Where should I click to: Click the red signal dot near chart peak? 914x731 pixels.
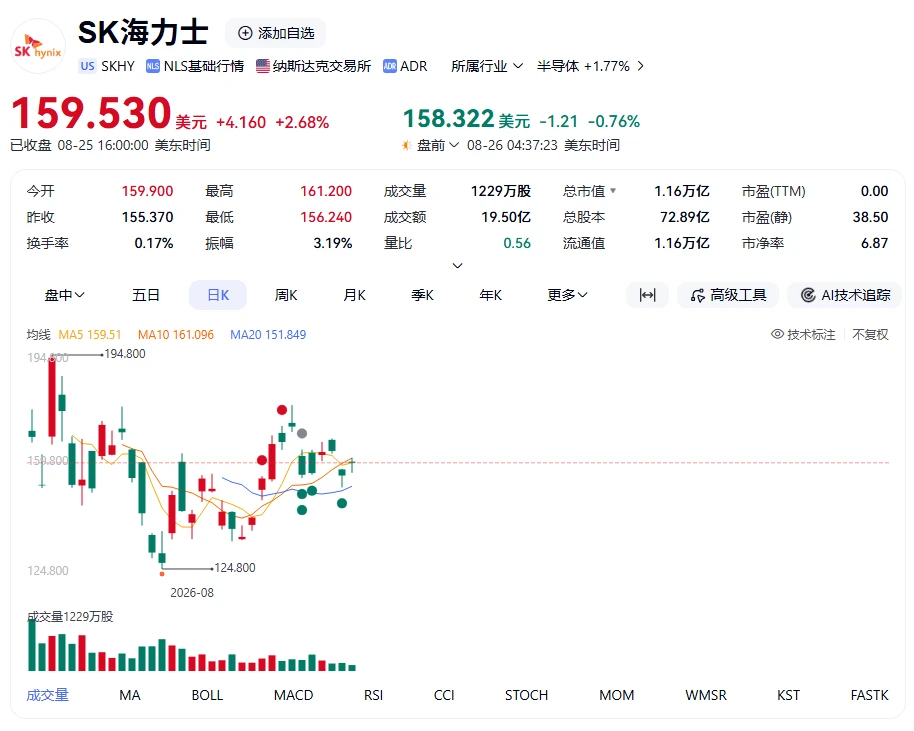coord(282,410)
